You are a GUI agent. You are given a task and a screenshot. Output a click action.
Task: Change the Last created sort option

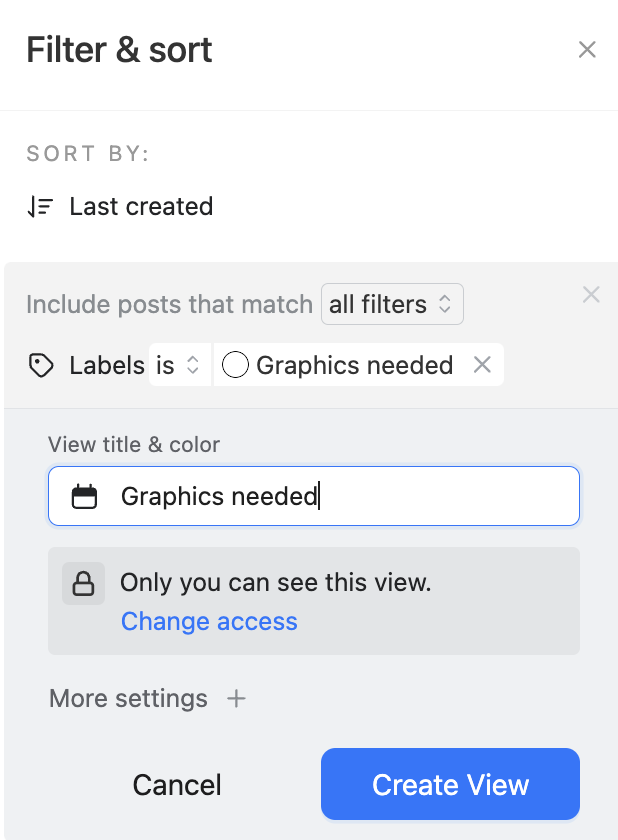(x=140, y=206)
